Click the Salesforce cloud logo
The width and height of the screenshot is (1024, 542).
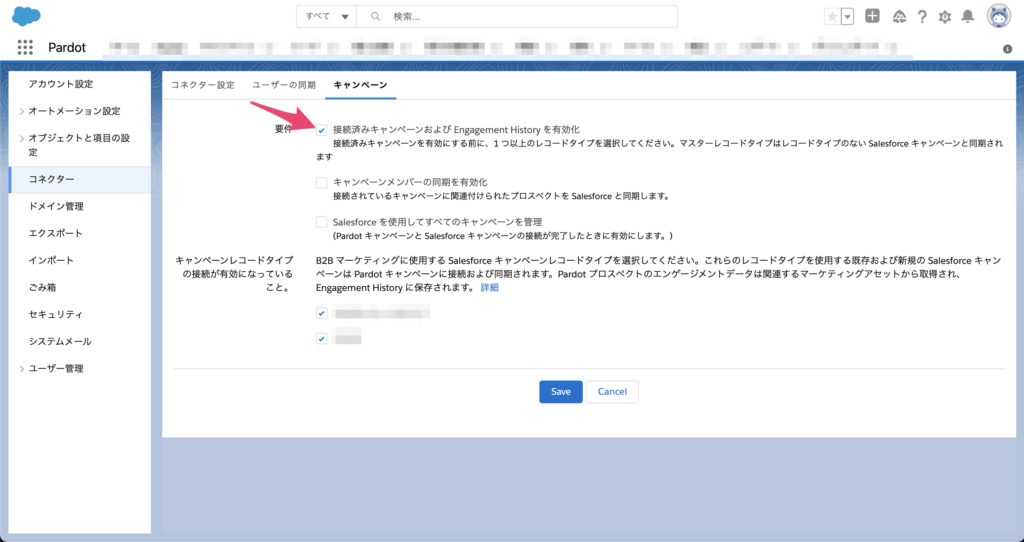pos(26,16)
